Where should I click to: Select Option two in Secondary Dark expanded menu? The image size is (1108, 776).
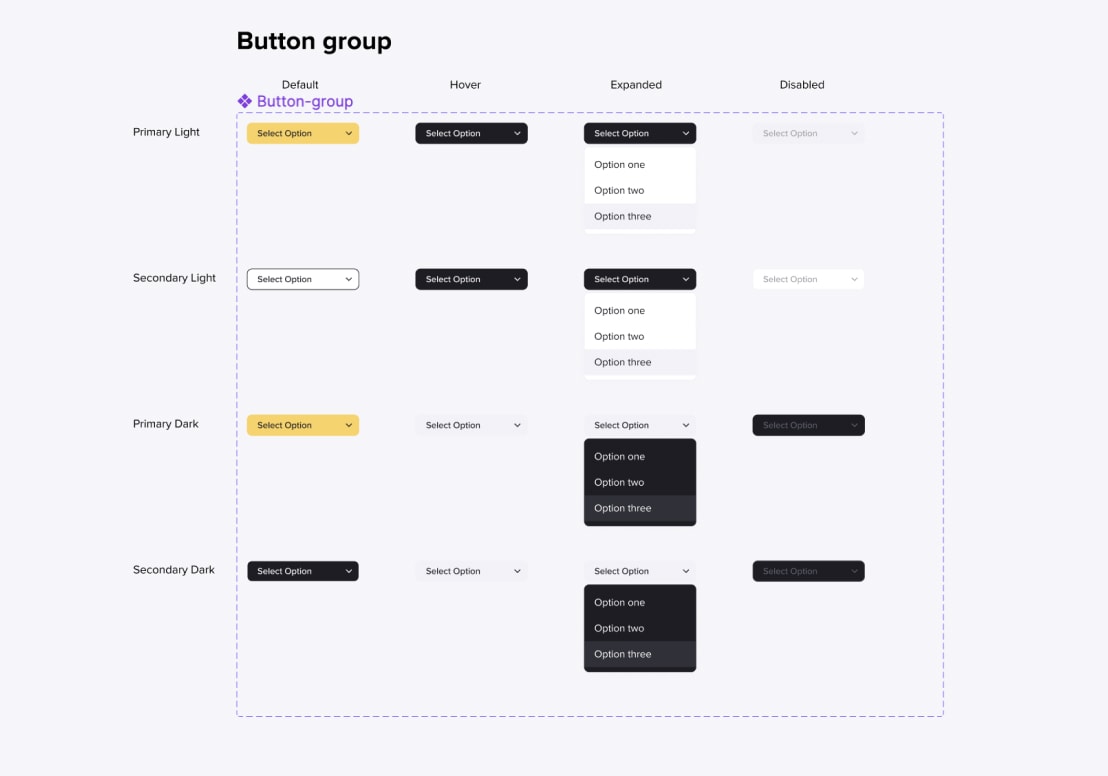(618, 628)
